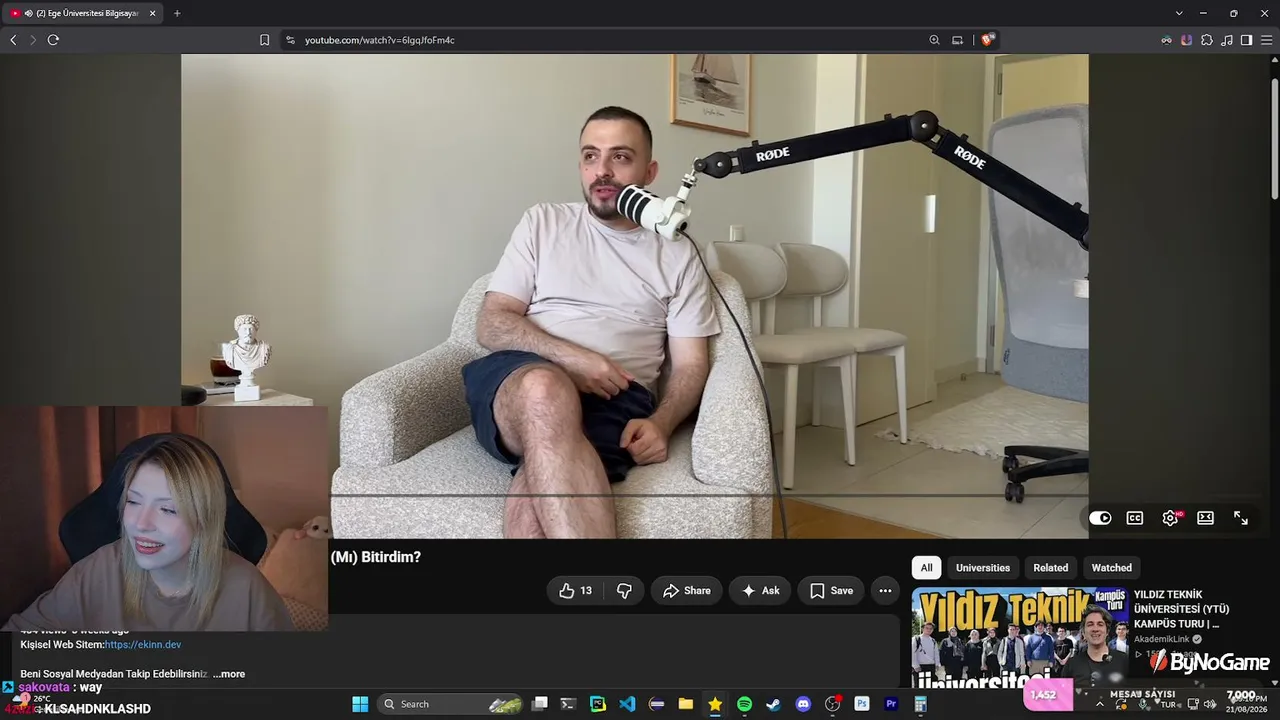The width and height of the screenshot is (1280, 720).
Task: Open the Extensions puzzle icon
Action: (1207, 40)
